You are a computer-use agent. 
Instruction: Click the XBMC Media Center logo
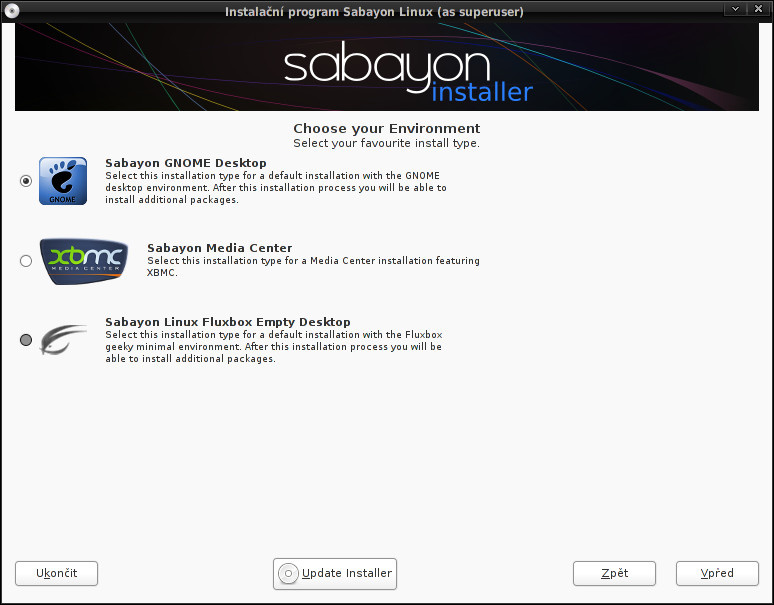coord(84,261)
